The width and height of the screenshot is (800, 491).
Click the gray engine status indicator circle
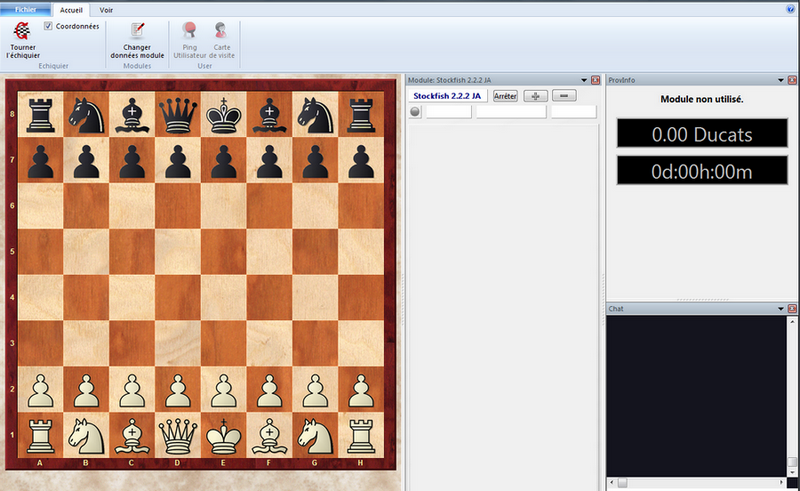click(416, 112)
